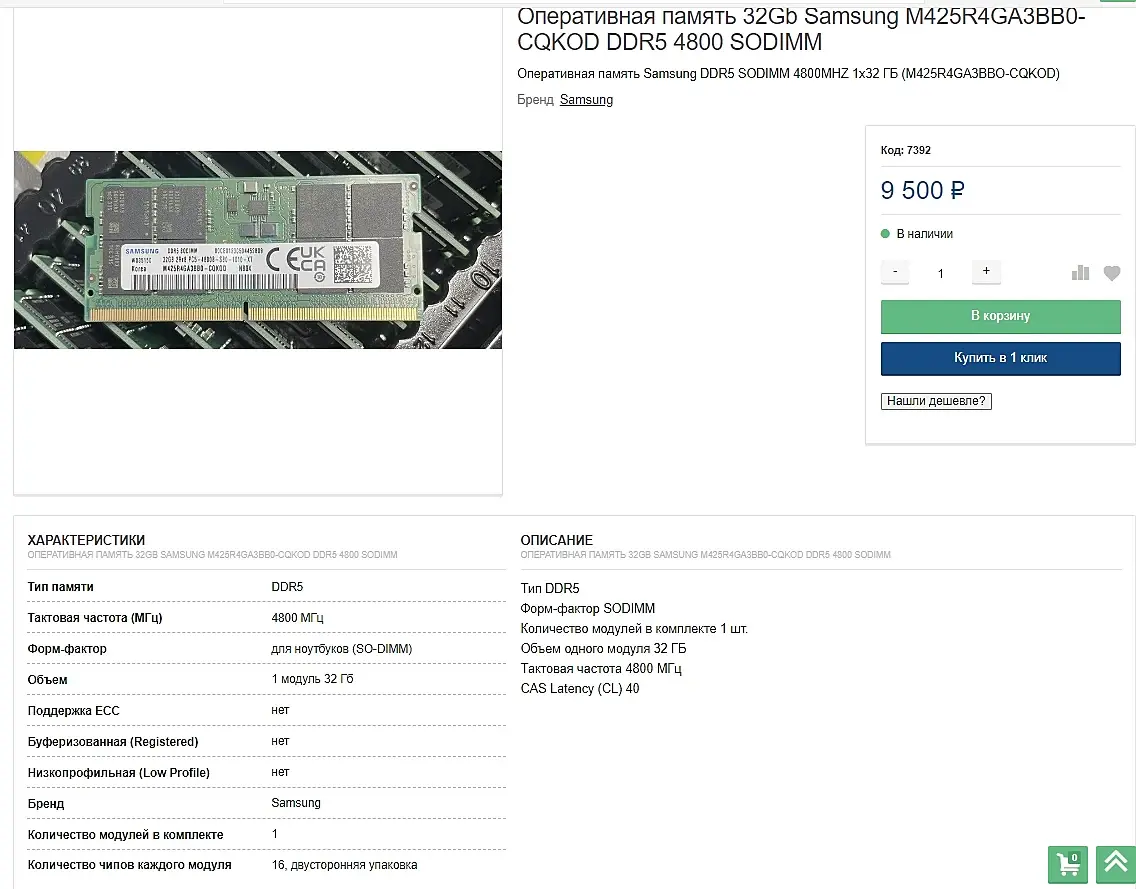Image resolution: width=1136 pixels, height=889 pixels.
Task: Jump to page top arrow icon
Action: point(1116,864)
